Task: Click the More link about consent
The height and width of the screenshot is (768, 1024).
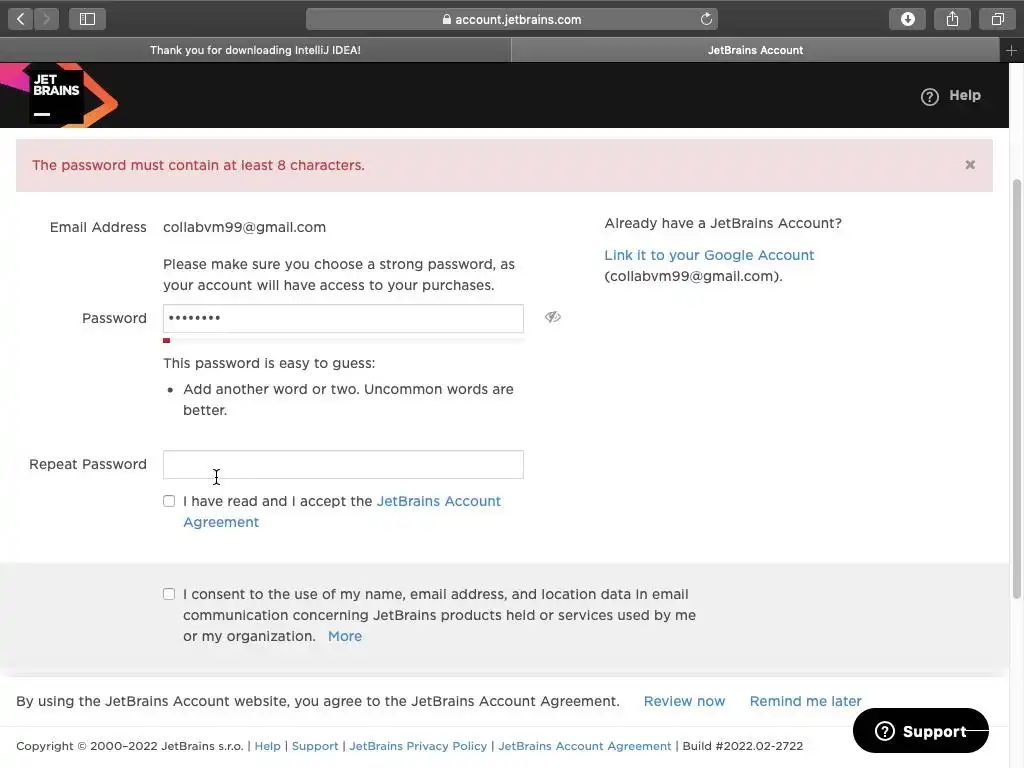Action: (345, 636)
